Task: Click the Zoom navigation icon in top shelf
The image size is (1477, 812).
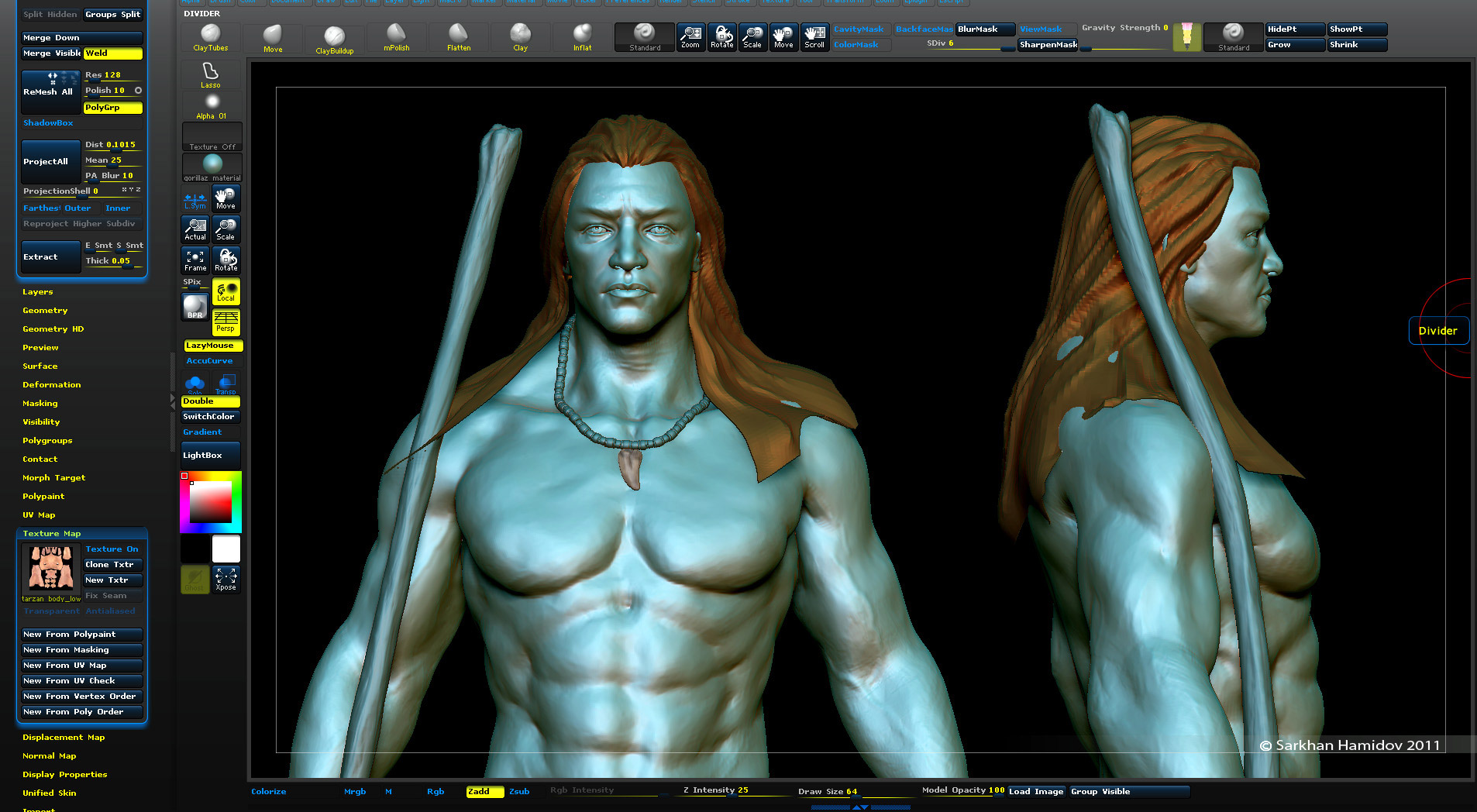Action: pos(690,37)
